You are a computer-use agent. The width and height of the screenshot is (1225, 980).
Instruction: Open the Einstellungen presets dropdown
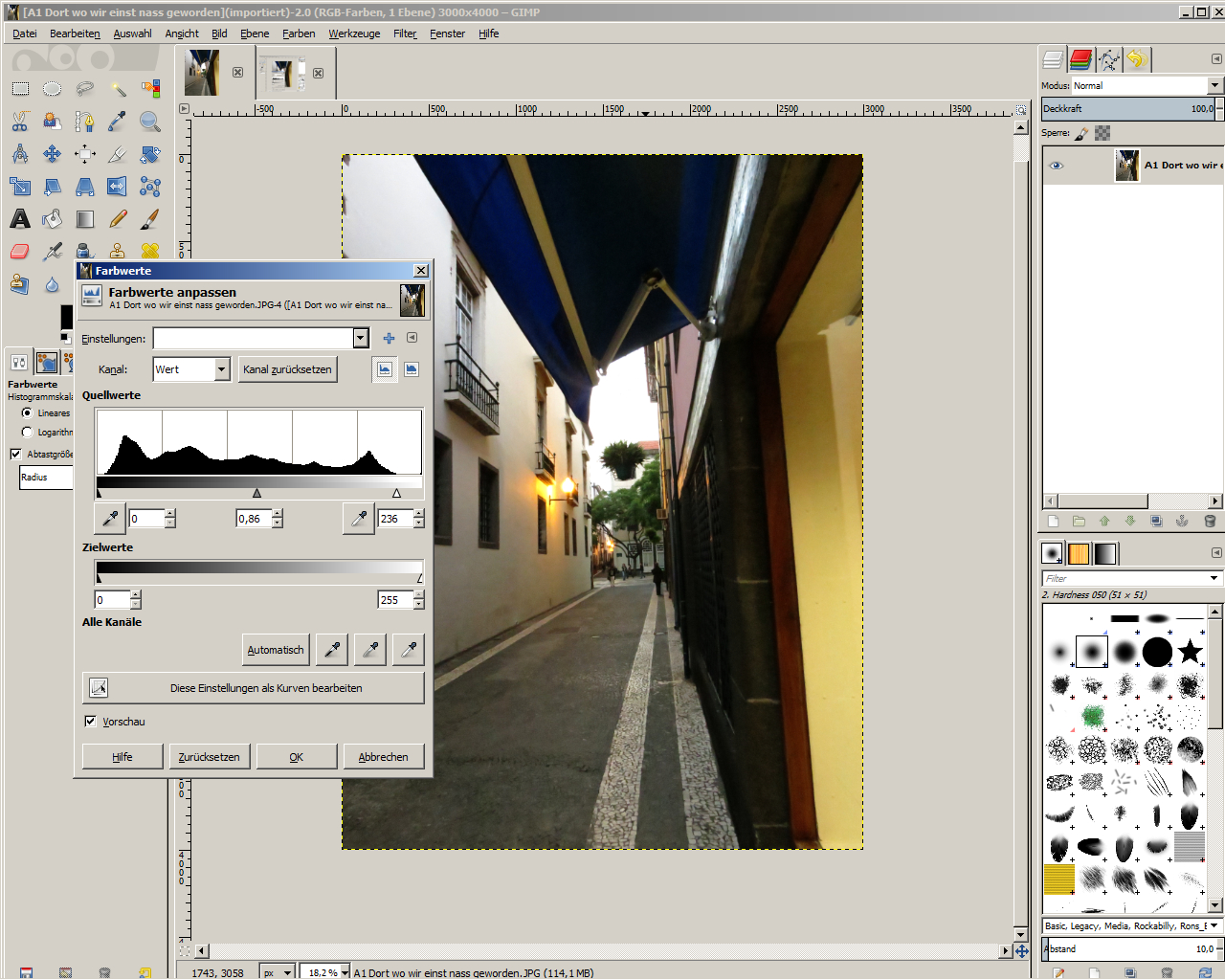click(361, 338)
